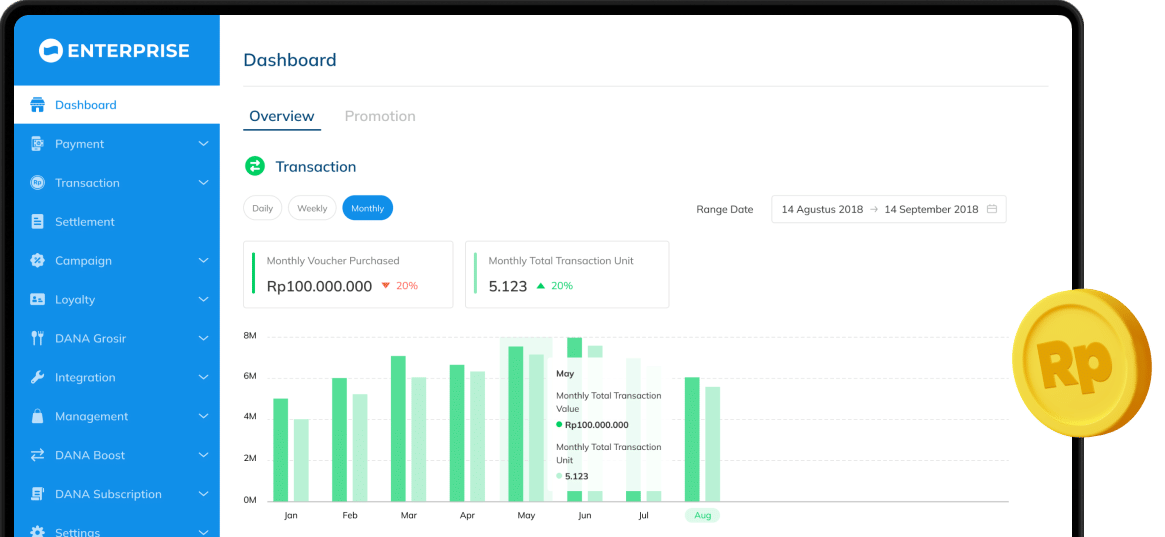
Task: Switch to the Promotion tab
Action: (380, 117)
